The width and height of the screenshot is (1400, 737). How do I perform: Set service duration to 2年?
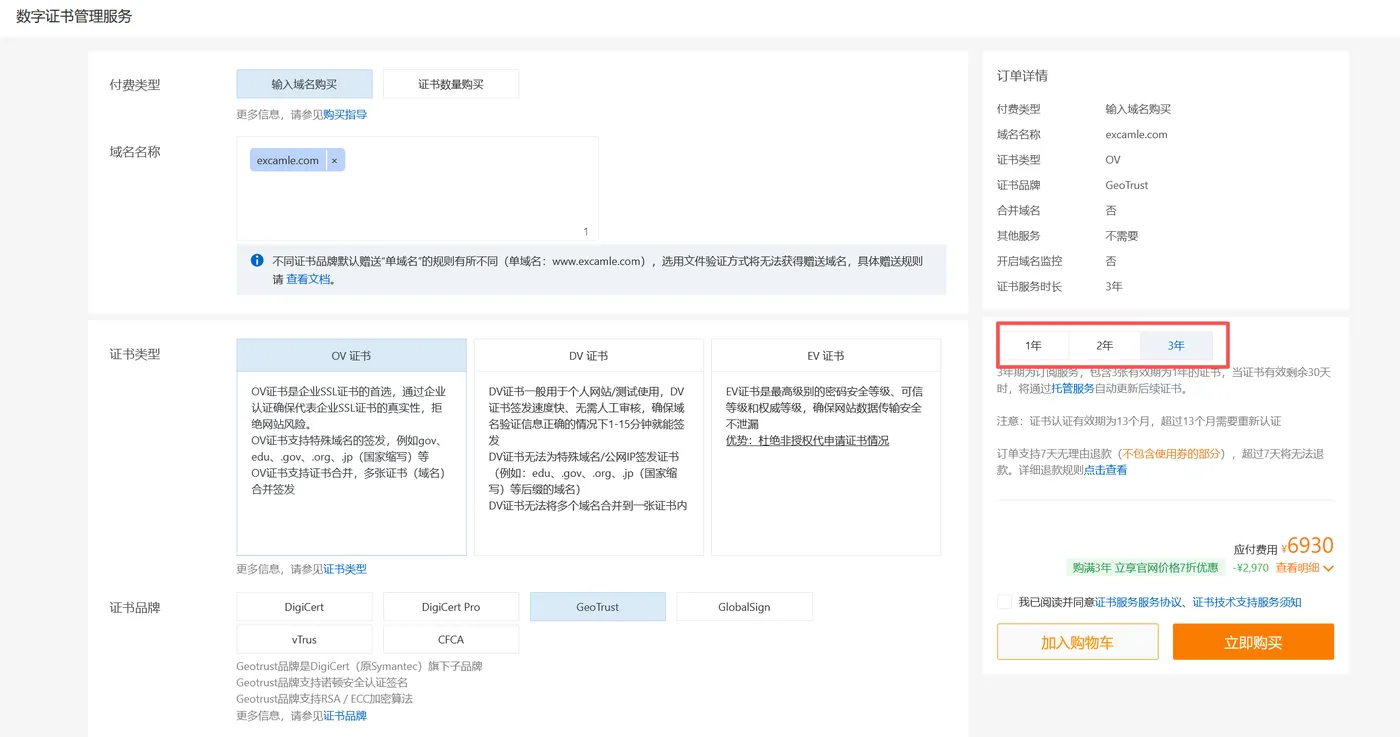tap(1105, 346)
